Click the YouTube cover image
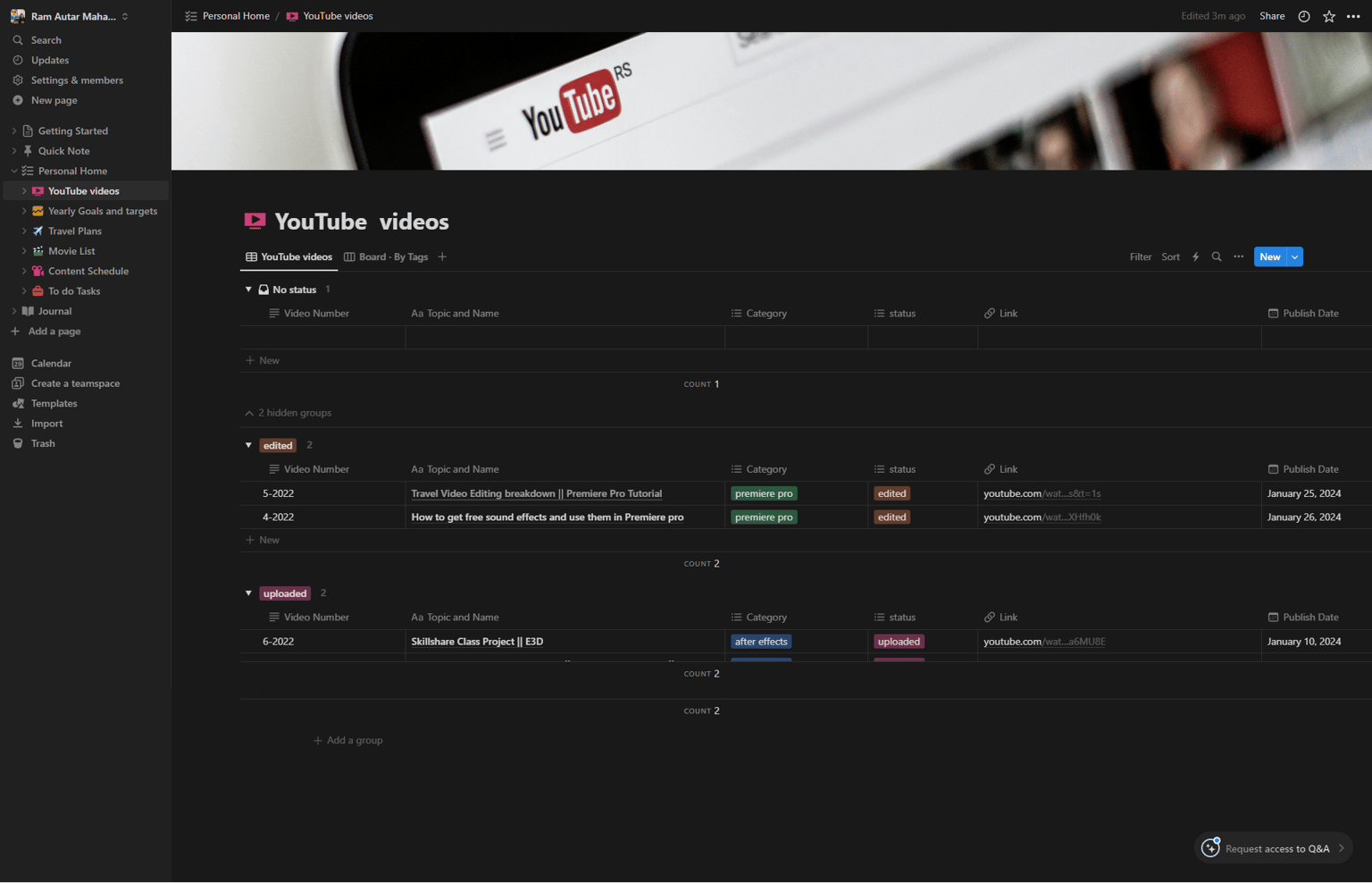The width and height of the screenshot is (1372, 883). click(772, 101)
